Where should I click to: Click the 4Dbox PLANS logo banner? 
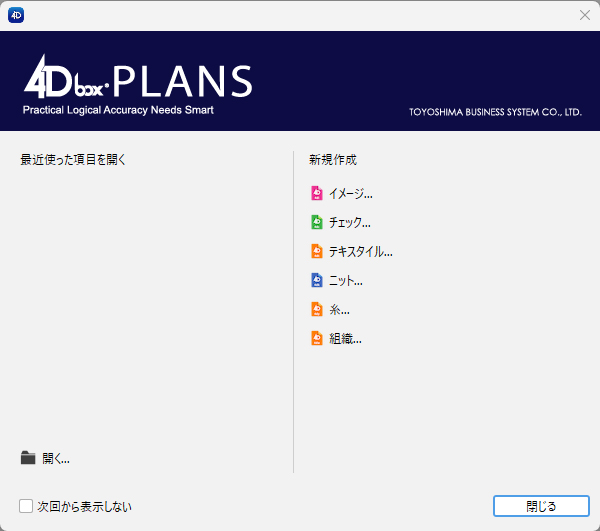(138, 78)
